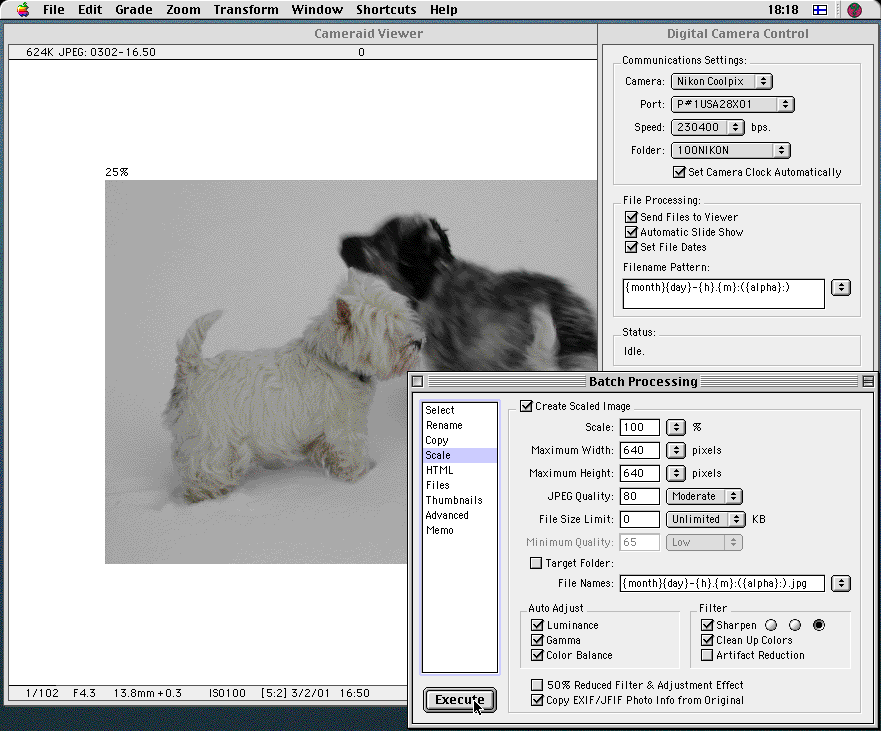Screen dimensions: 881x731
Task: Click the arrows button beside the Scale field
Action: pyautogui.click(x=676, y=428)
